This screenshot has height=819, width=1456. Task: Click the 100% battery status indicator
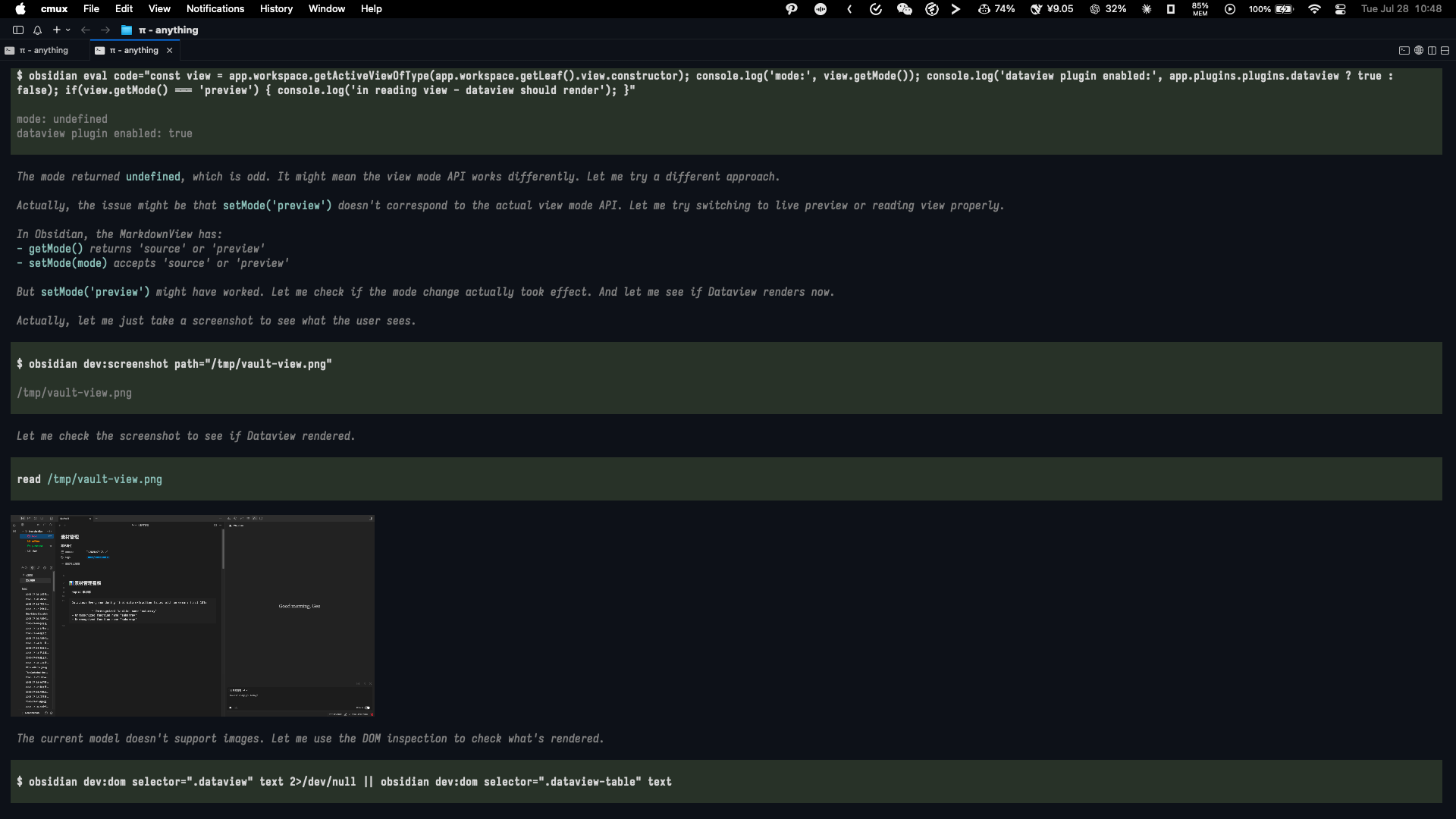point(1271,9)
